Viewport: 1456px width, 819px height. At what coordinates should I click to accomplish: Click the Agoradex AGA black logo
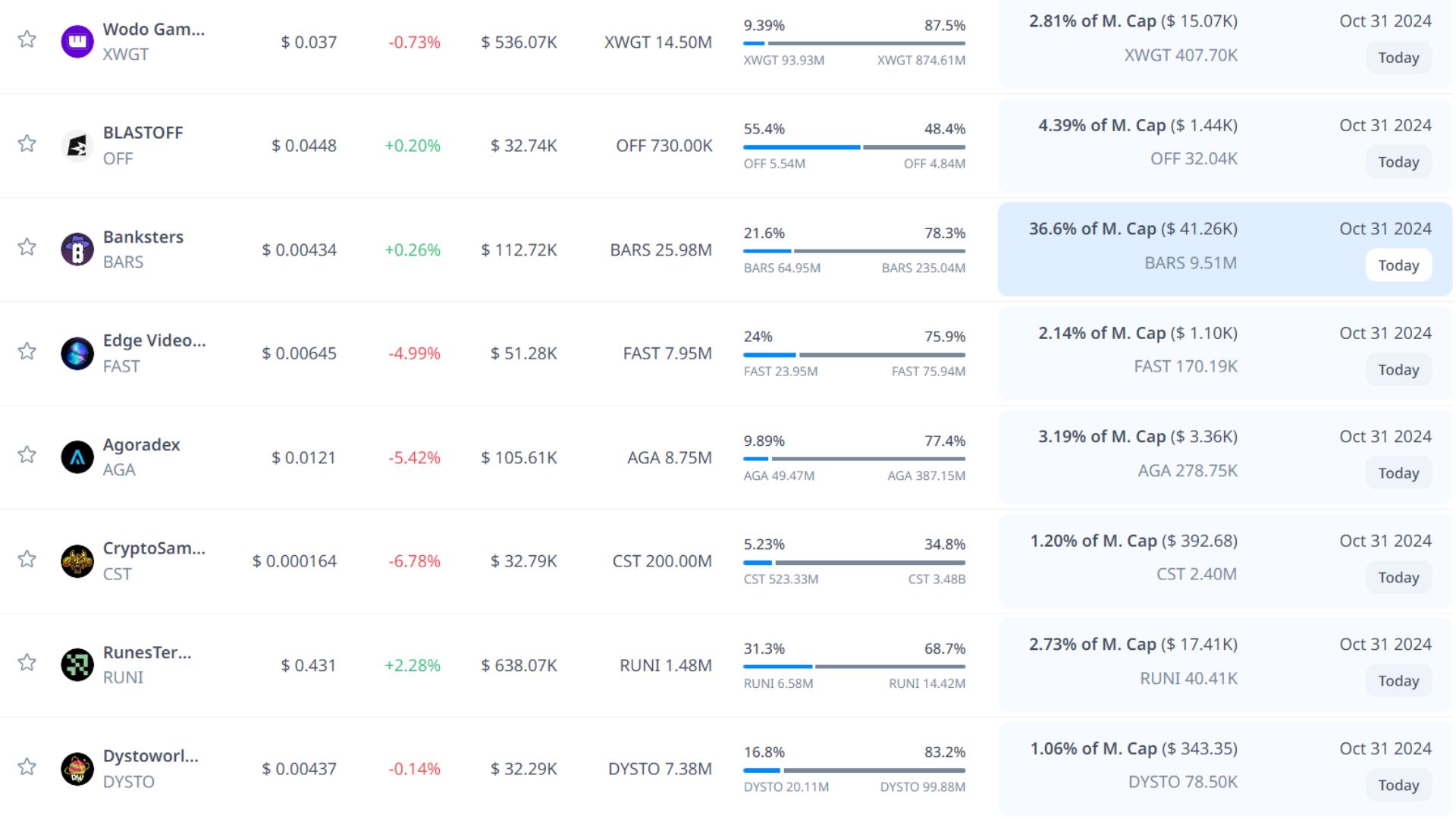coord(77,457)
